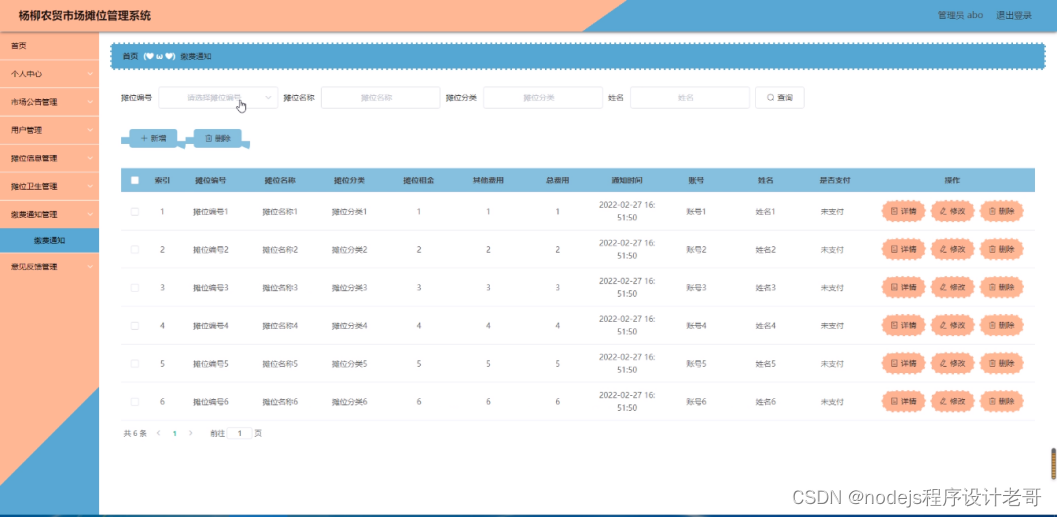Go to previous page arrow in pagination
The width and height of the screenshot is (1057, 517).
tap(158, 433)
